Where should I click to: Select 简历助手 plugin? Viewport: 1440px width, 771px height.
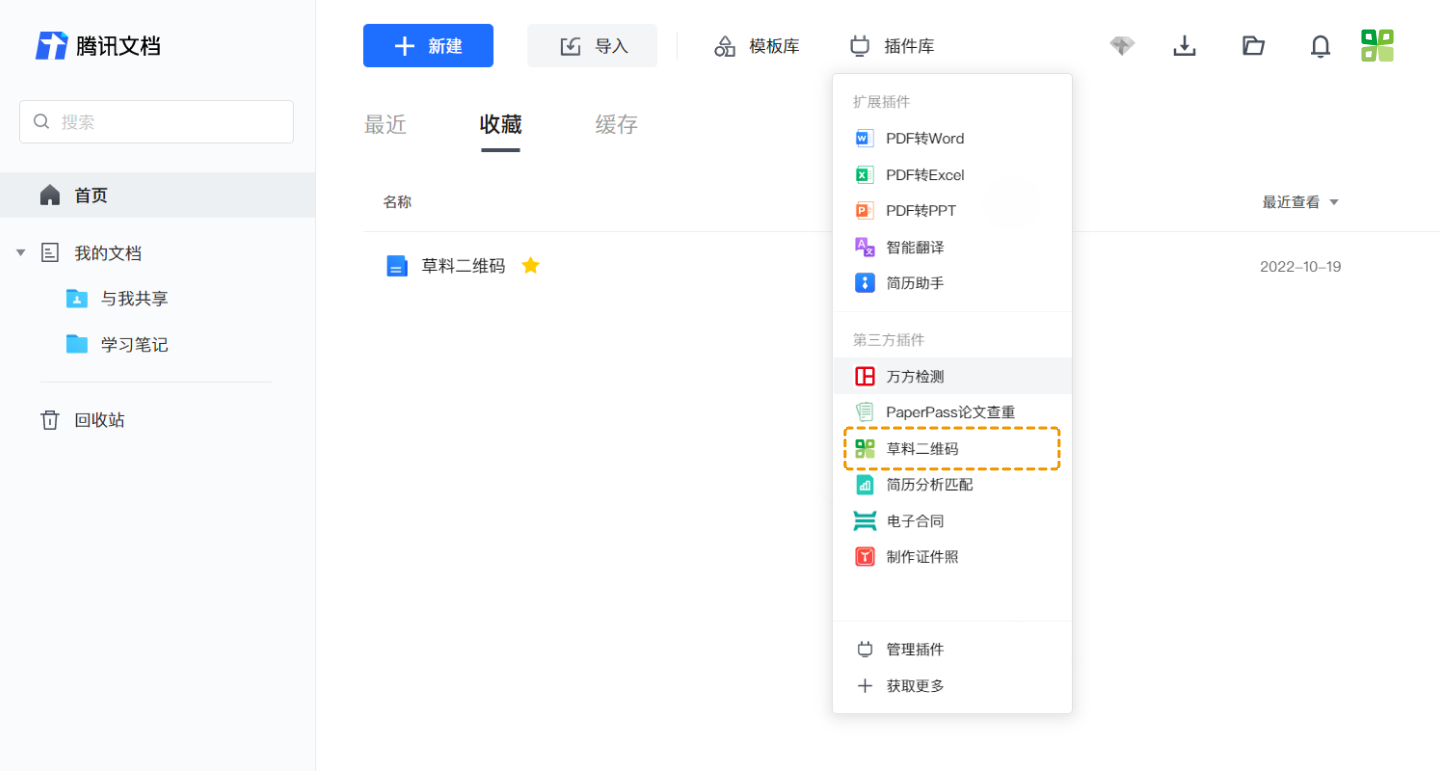click(952, 283)
